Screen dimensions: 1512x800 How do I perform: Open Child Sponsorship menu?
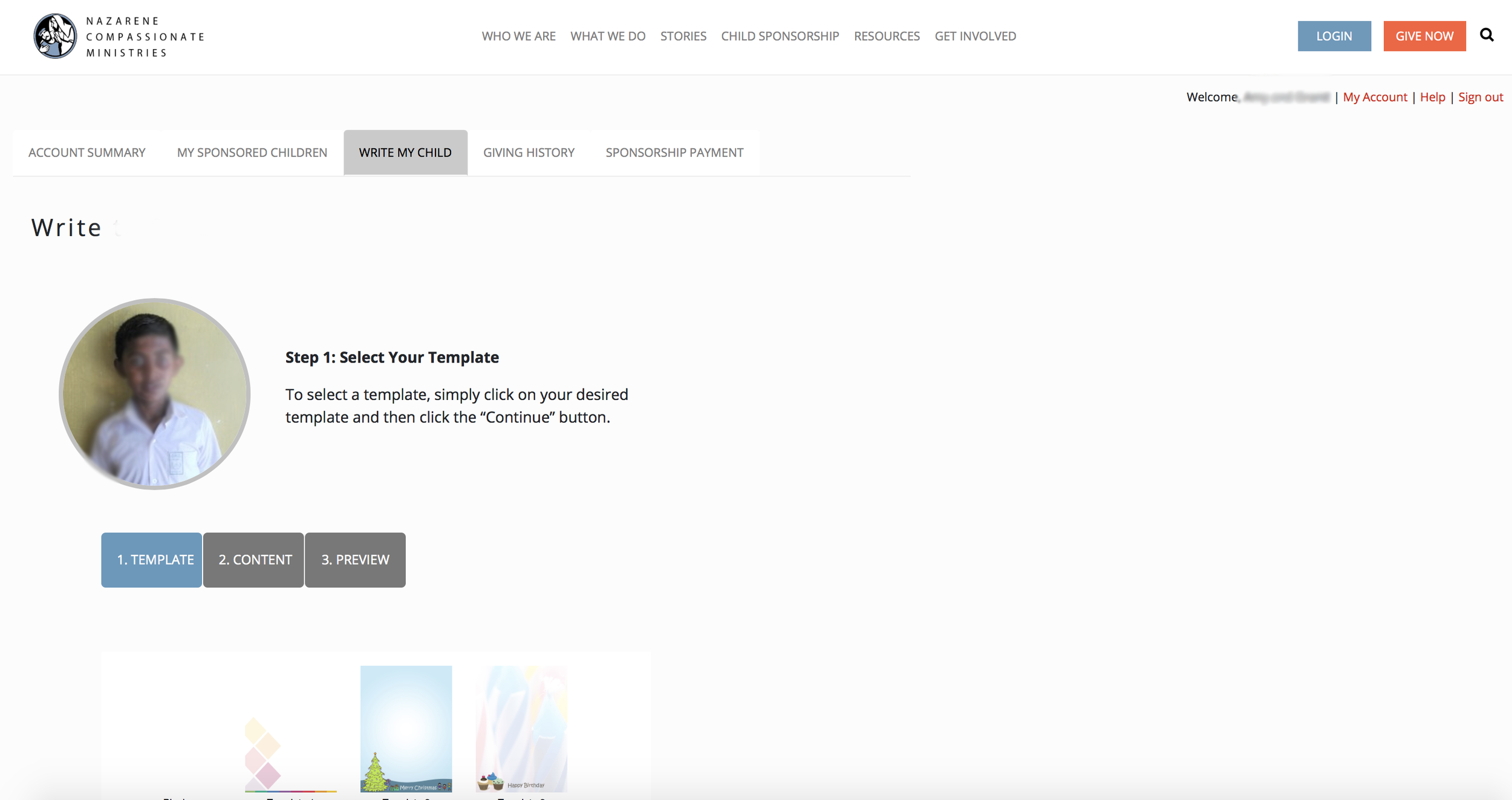[780, 36]
